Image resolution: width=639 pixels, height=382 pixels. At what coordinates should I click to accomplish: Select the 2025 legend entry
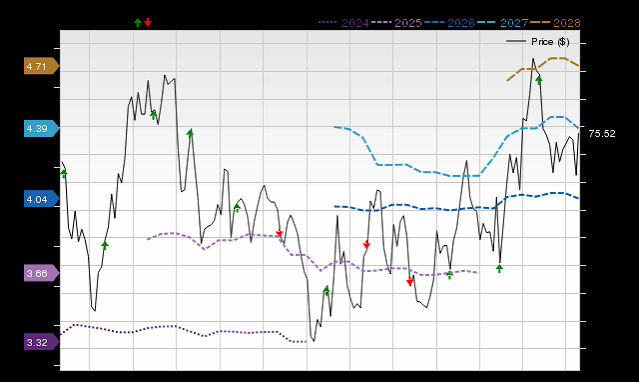pyautogui.click(x=397, y=23)
